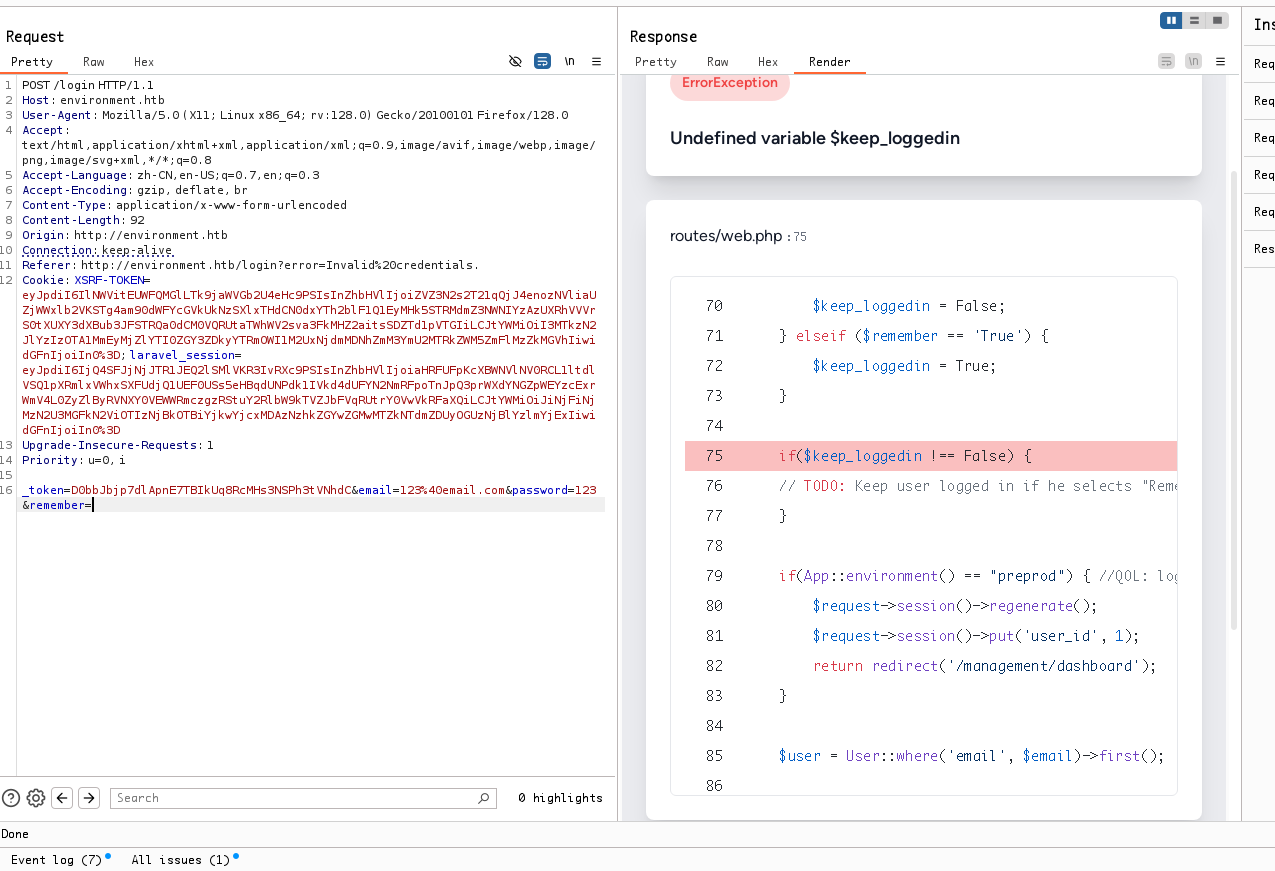Click code line 76 TODO comment
Viewport: 1275px width, 871px height.
tap(977, 486)
